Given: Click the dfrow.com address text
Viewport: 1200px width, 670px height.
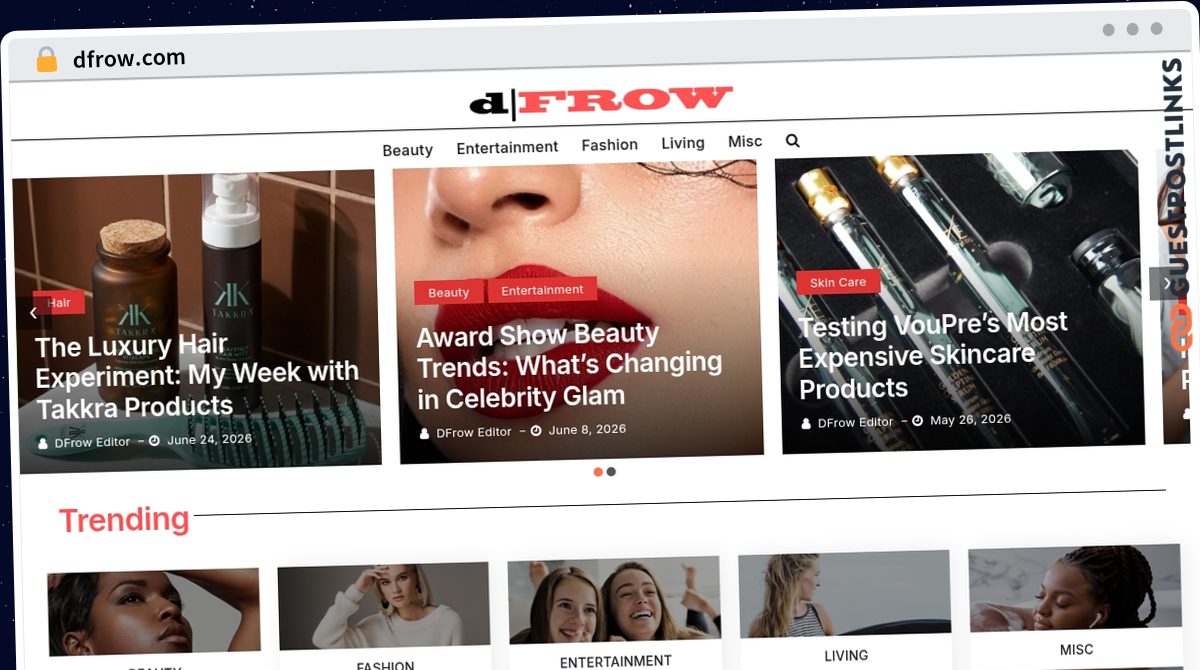Looking at the screenshot, I should [x=129, y=58].
